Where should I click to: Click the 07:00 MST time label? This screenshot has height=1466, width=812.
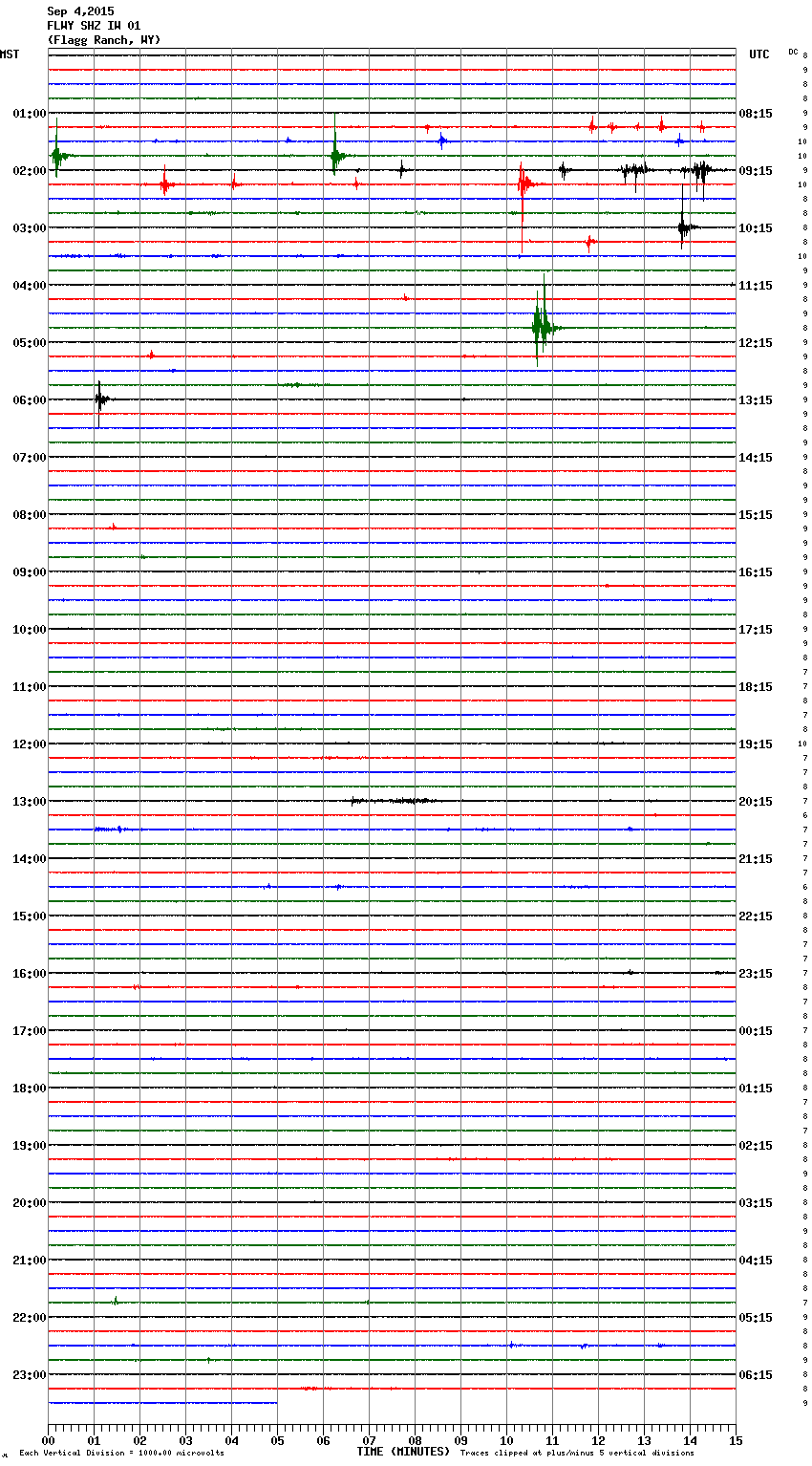(x=29, y=457)
